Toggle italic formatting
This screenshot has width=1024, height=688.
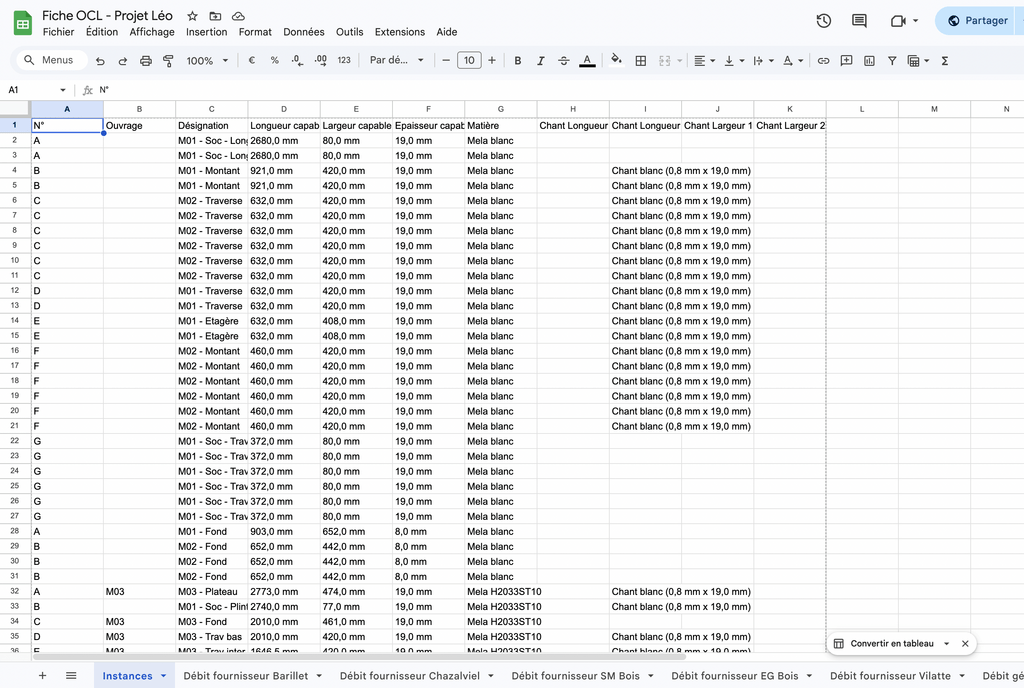pos(541,61)
